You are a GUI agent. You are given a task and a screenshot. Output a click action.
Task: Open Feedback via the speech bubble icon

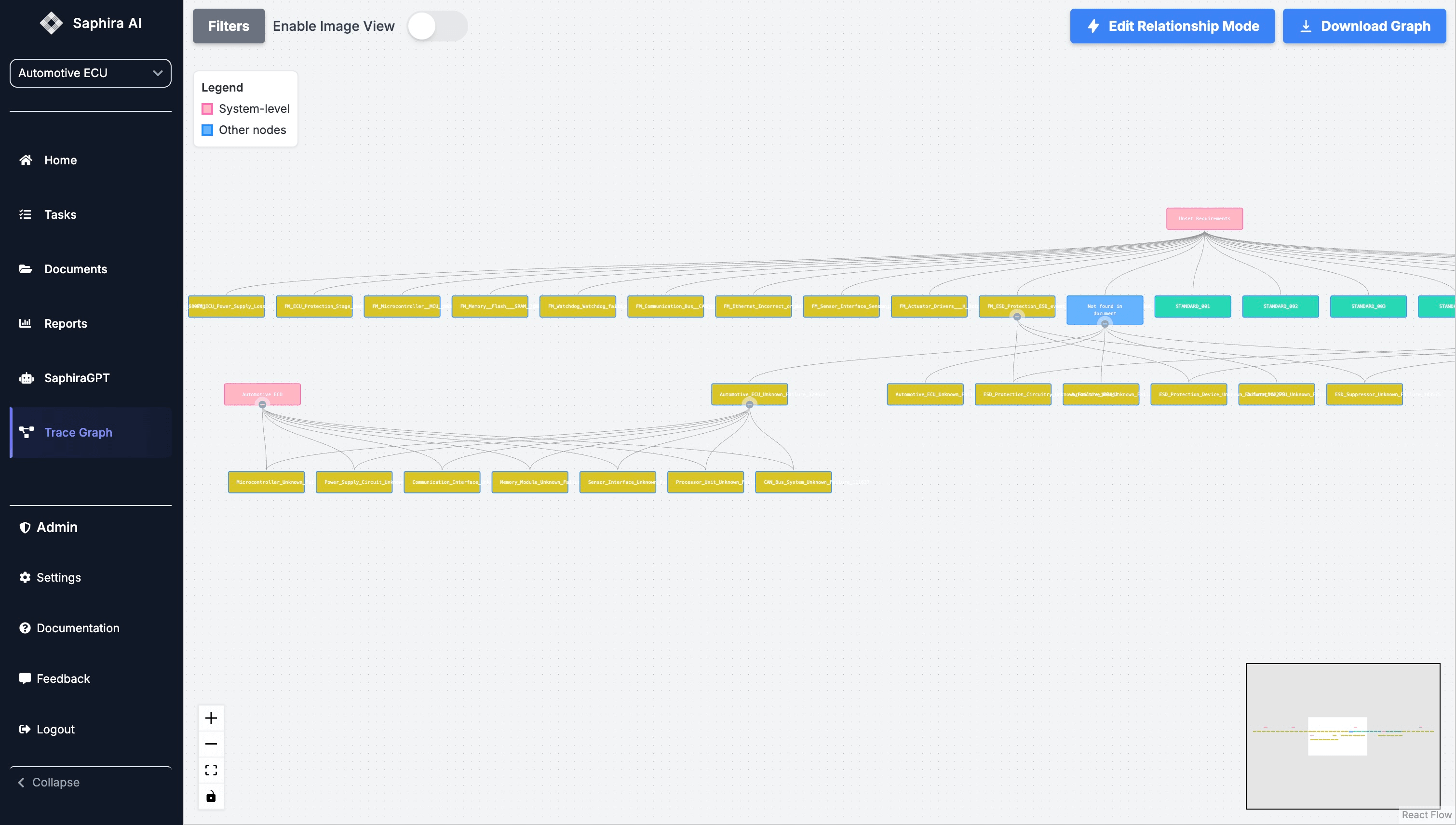click(x=26, y=678)
